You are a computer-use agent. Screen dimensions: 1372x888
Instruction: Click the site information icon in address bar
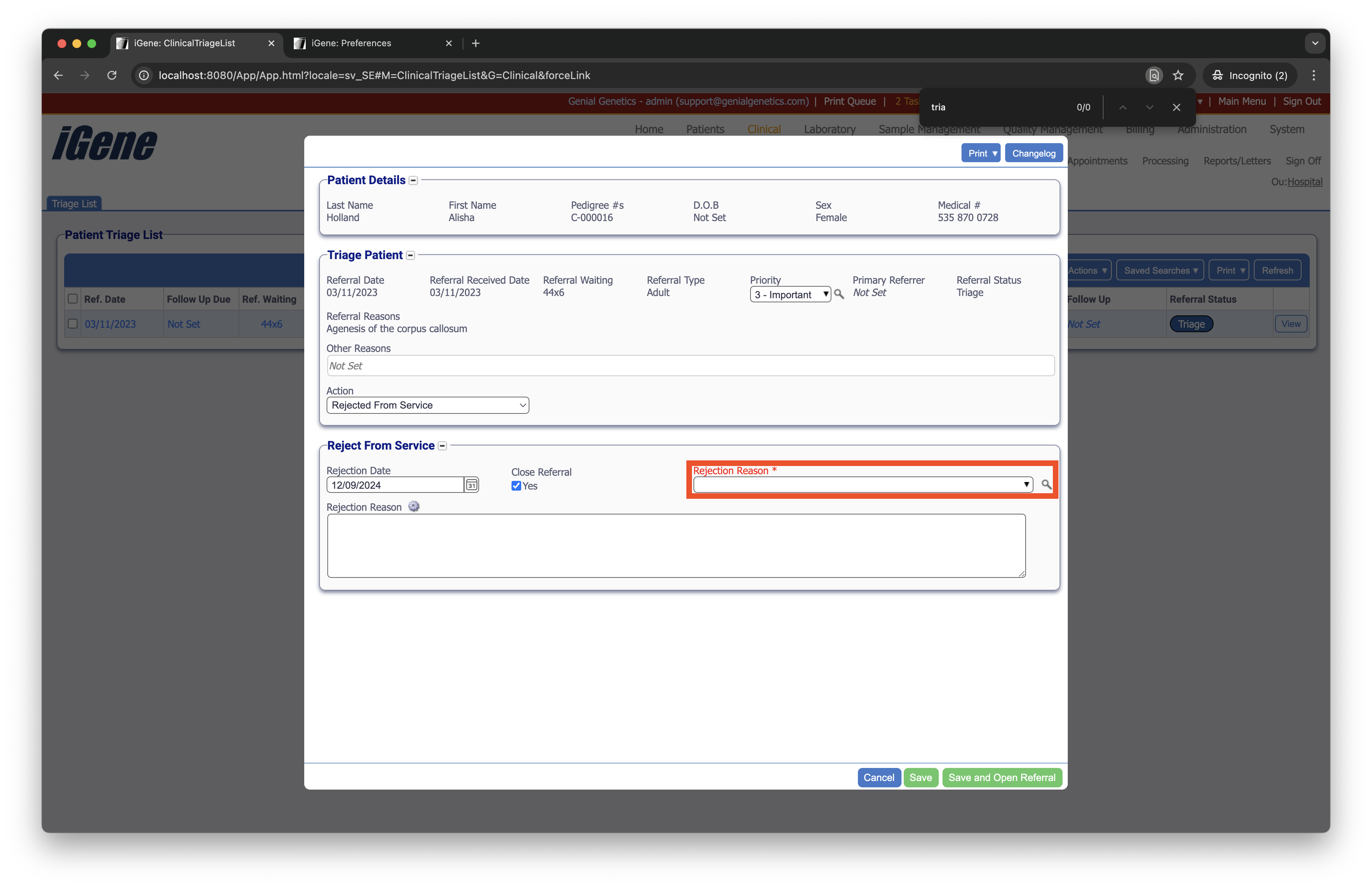tap(144, 75)
